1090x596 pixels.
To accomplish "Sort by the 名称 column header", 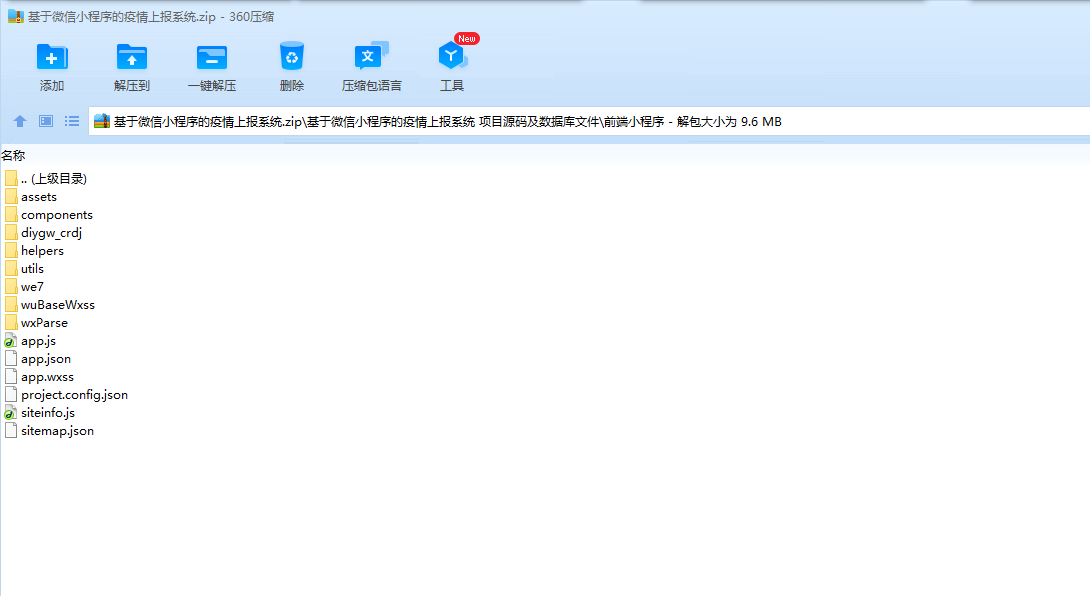I will (13, 155).
